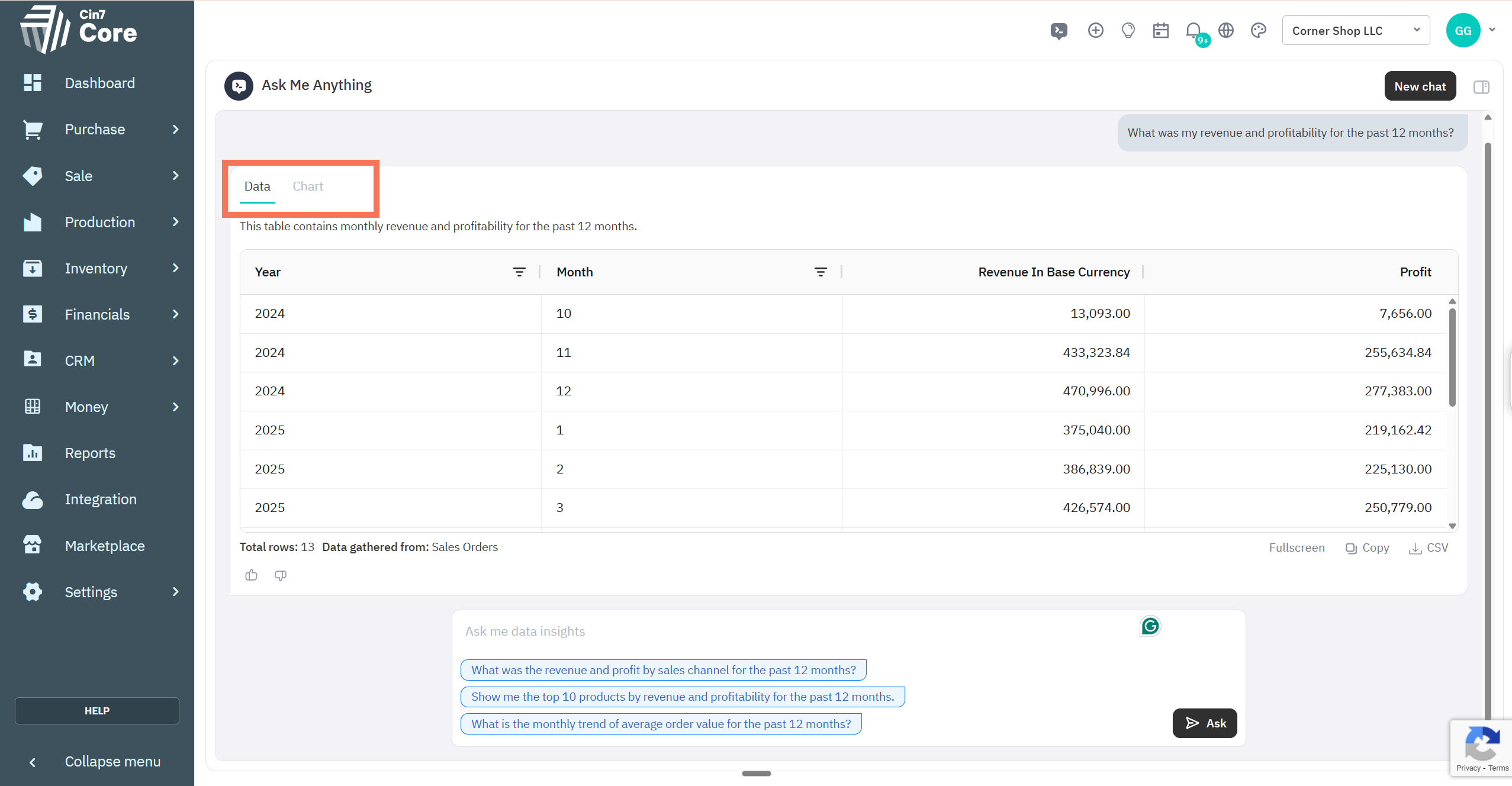Image resolution: width=1512 pixels, height=786 pixels.
Task: Click the HELP button
Action: point(97,711)
